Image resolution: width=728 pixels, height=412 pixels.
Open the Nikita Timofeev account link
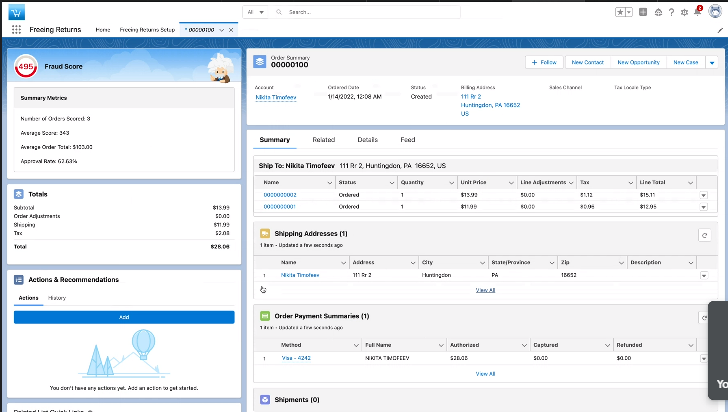[275, 98]
